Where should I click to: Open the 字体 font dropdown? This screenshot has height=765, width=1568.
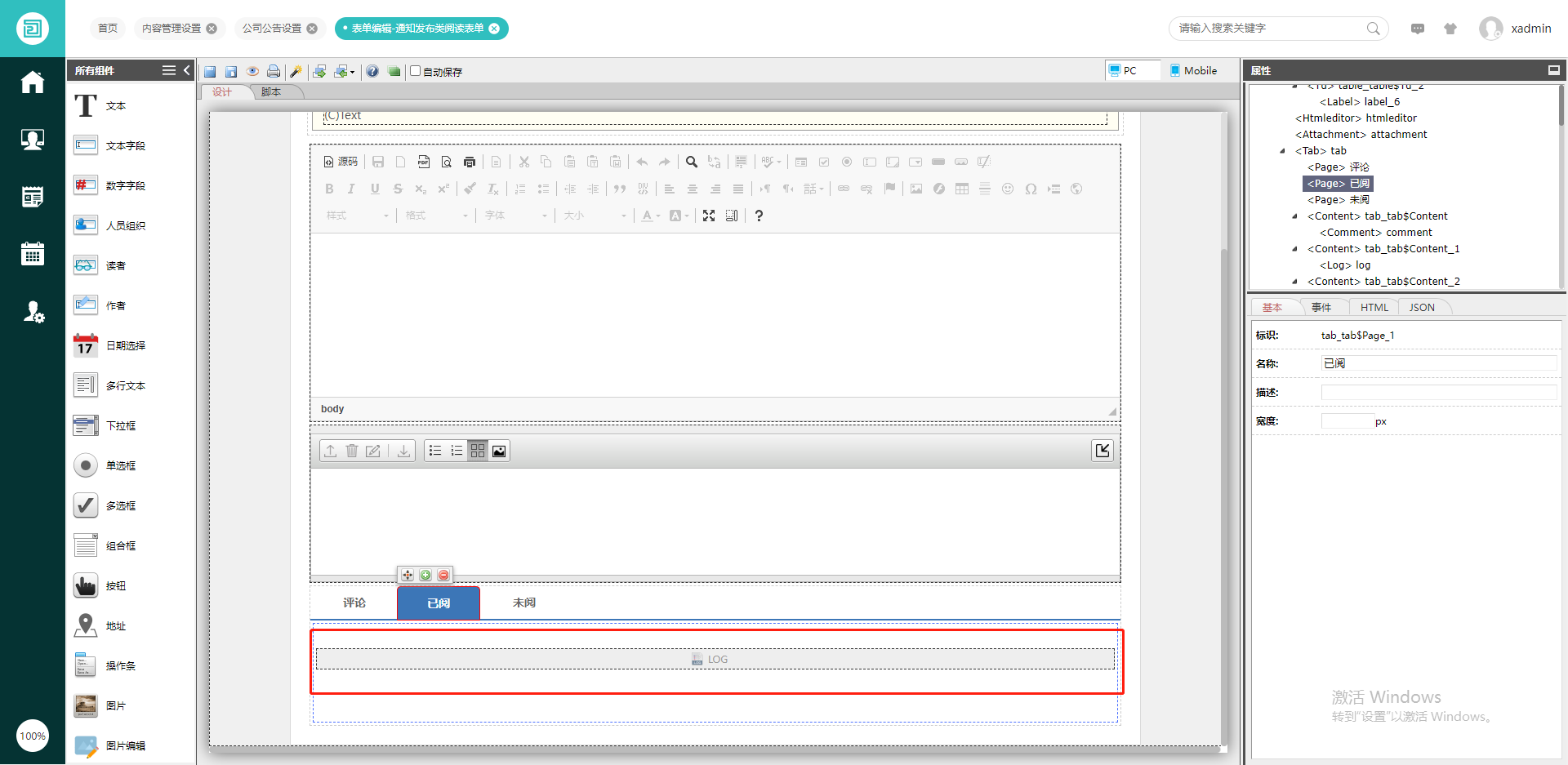tap(516, 216)
